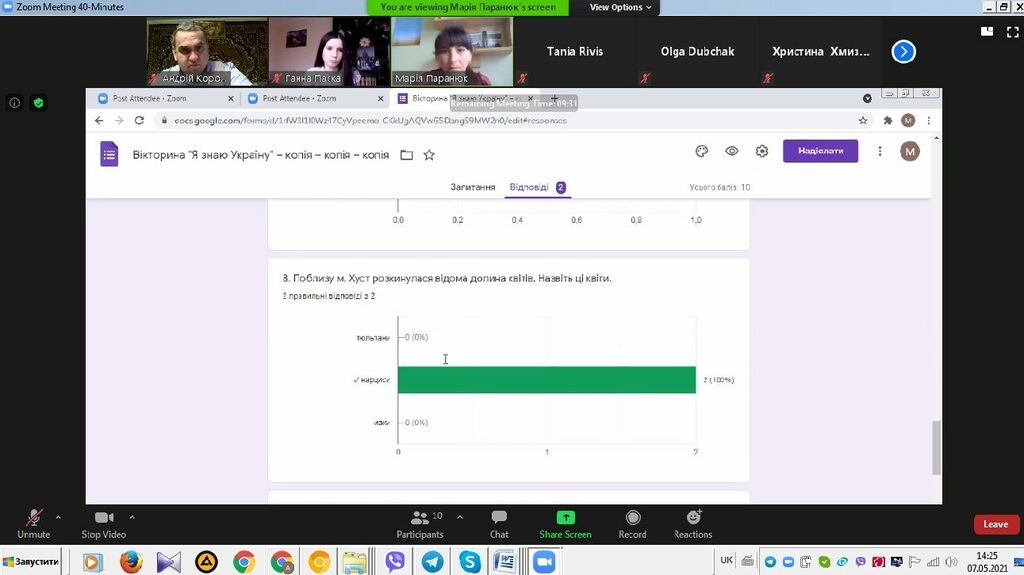Show next participants with blue arrow

click(x=903, y=51)
